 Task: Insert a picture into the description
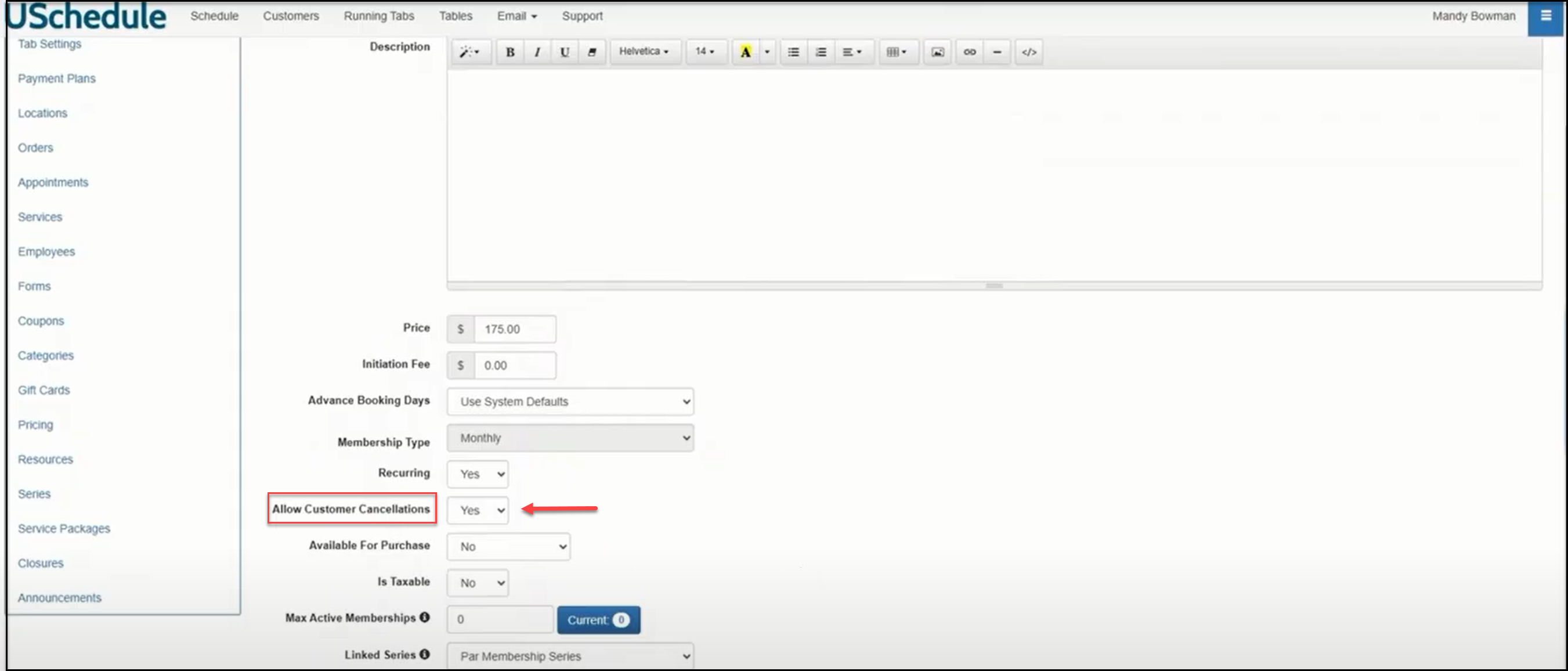(937, 52)
